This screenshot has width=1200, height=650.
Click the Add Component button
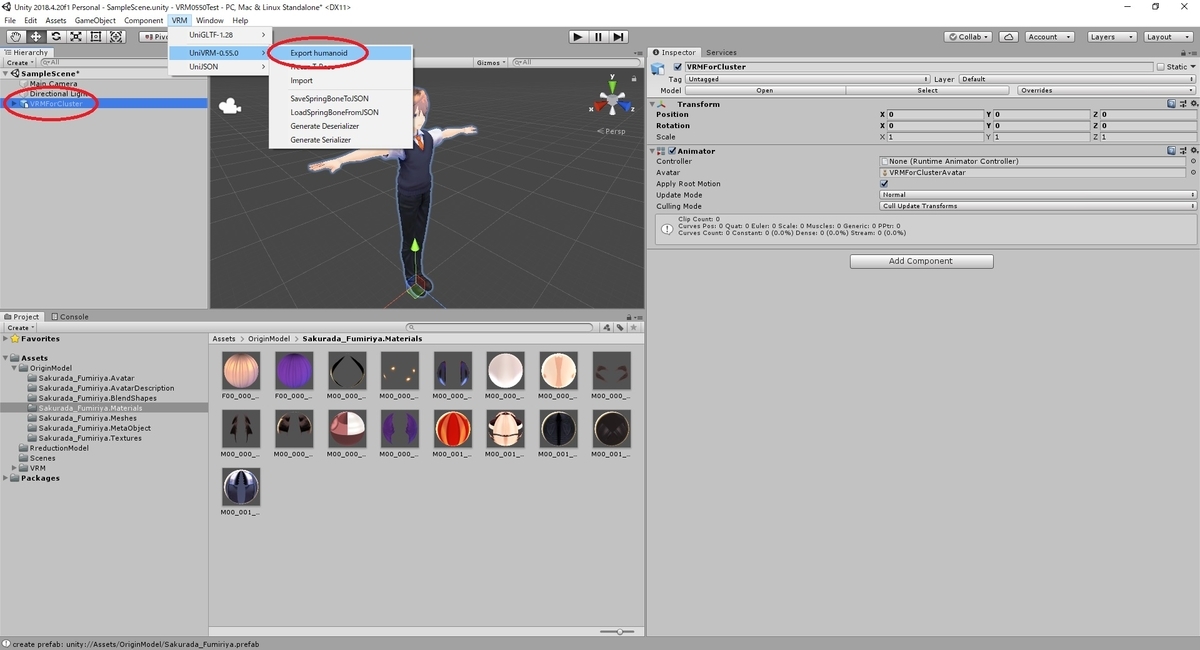coord(921,261)
